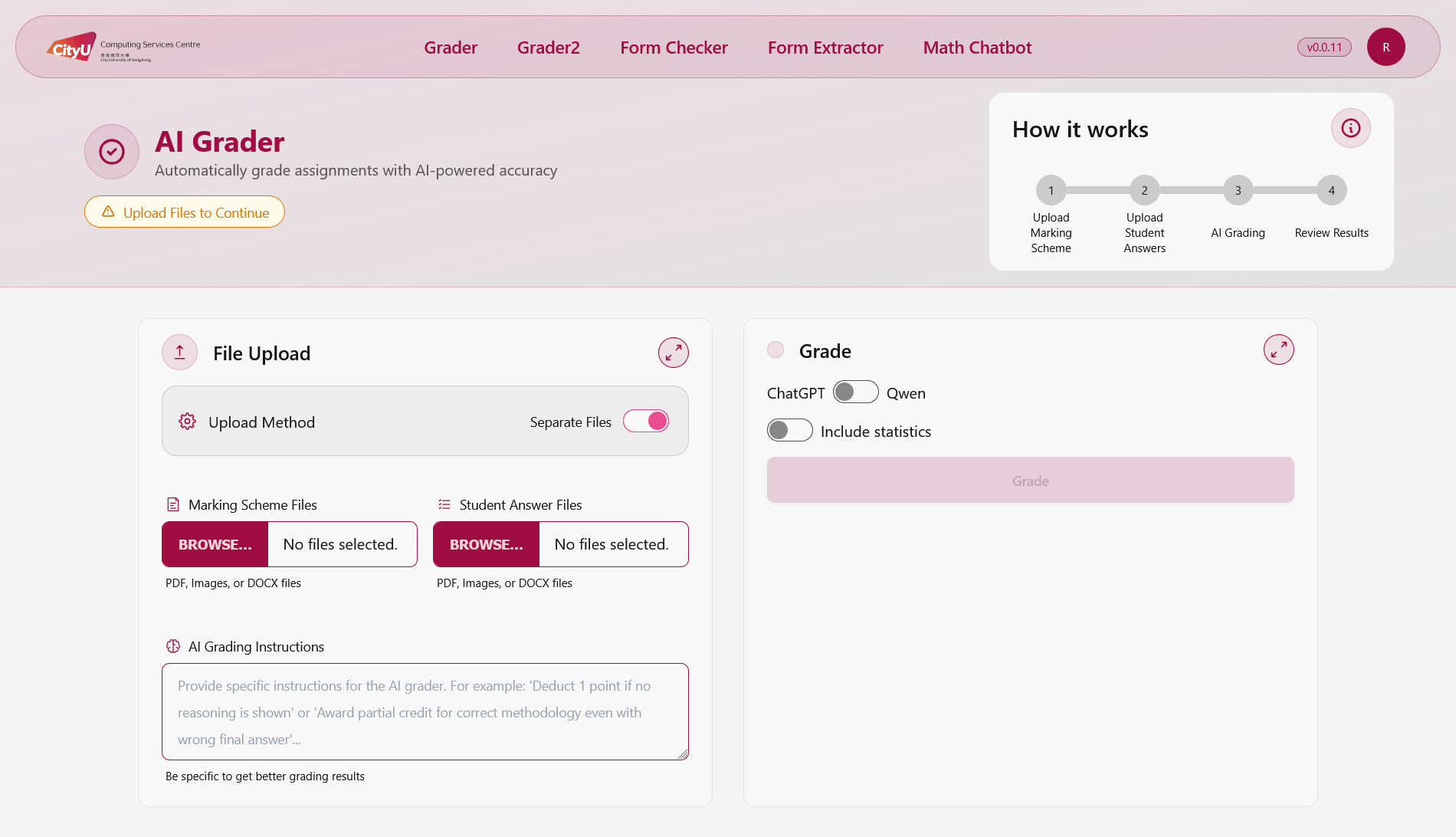Open the R user avatar in the header
The width and height of the screenshot is (1456, 837).
point(1385,47)
